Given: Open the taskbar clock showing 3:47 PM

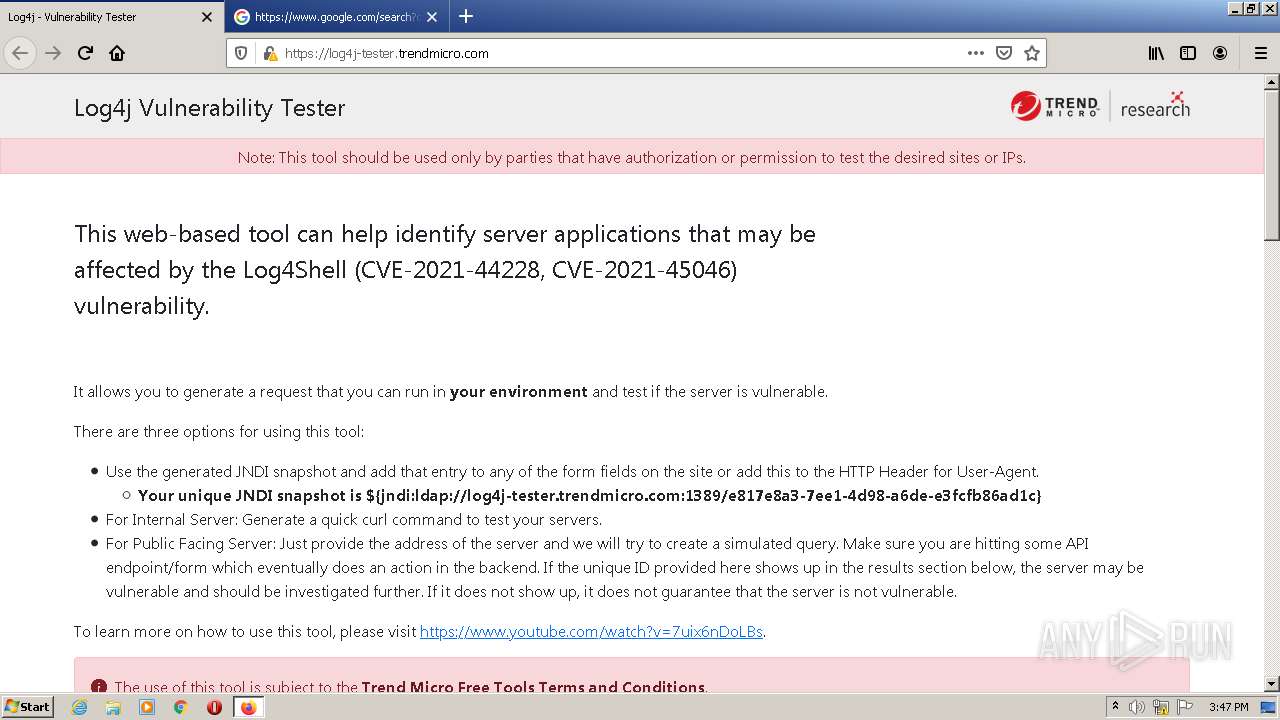Looking at the screenshot, I should pos(1228,707).
